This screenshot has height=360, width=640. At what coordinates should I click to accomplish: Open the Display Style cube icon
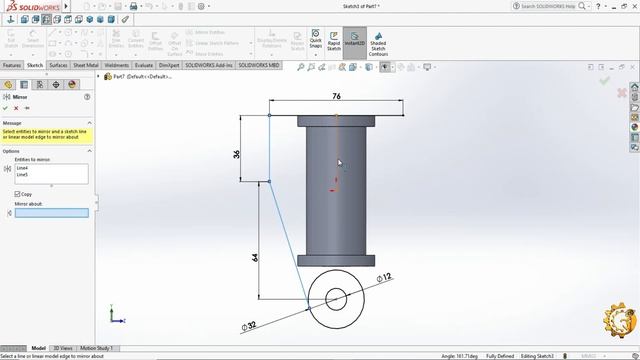click(x=369, y=67)
